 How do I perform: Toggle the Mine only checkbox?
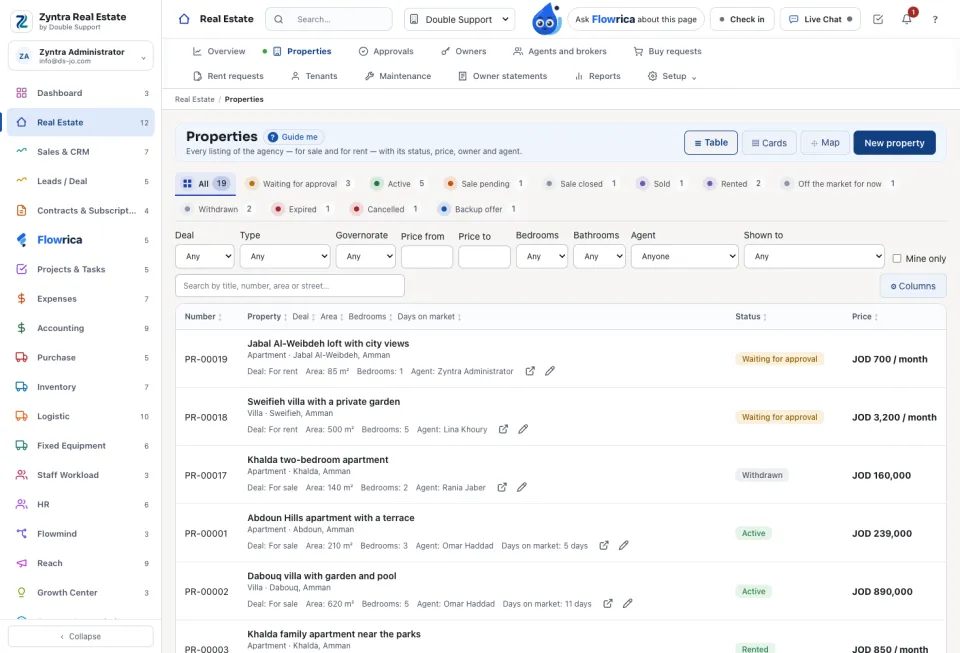tap(897, 258)
